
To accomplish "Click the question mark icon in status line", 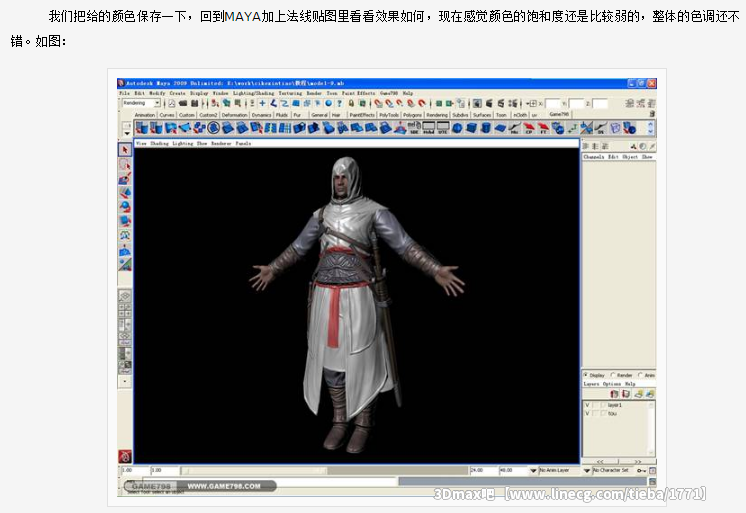I will 340,103.
